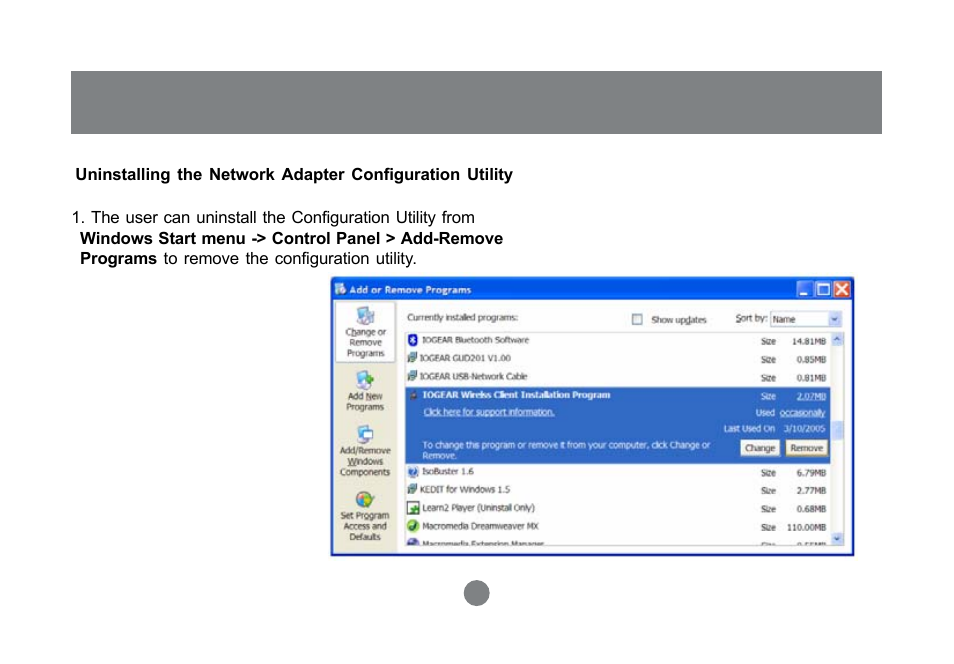Click IsoBuster 1.6 program icon
954x664 pixels.
(413, 472)
